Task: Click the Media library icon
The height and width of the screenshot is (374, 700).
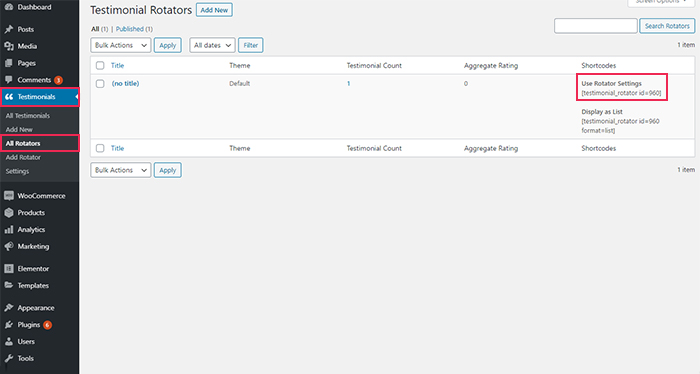Action: [x=8, y=46]
